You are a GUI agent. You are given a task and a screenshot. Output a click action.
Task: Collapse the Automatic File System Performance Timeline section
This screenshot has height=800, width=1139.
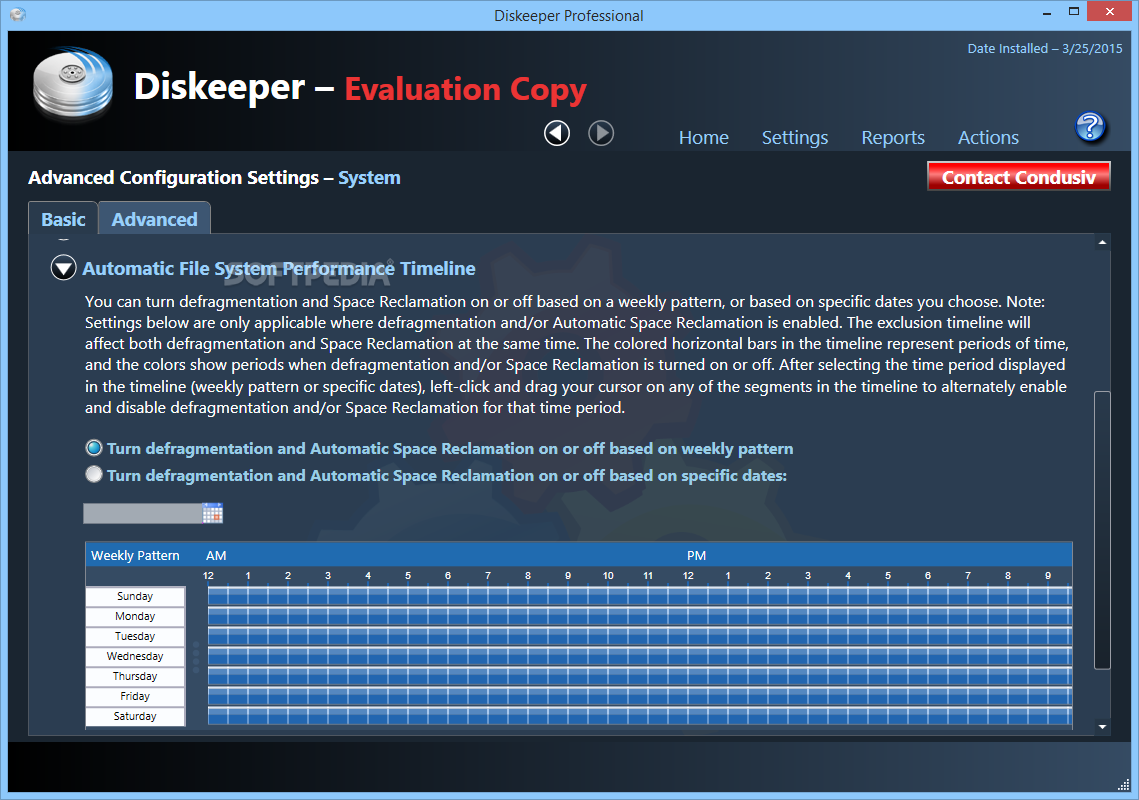coord(63,268)
